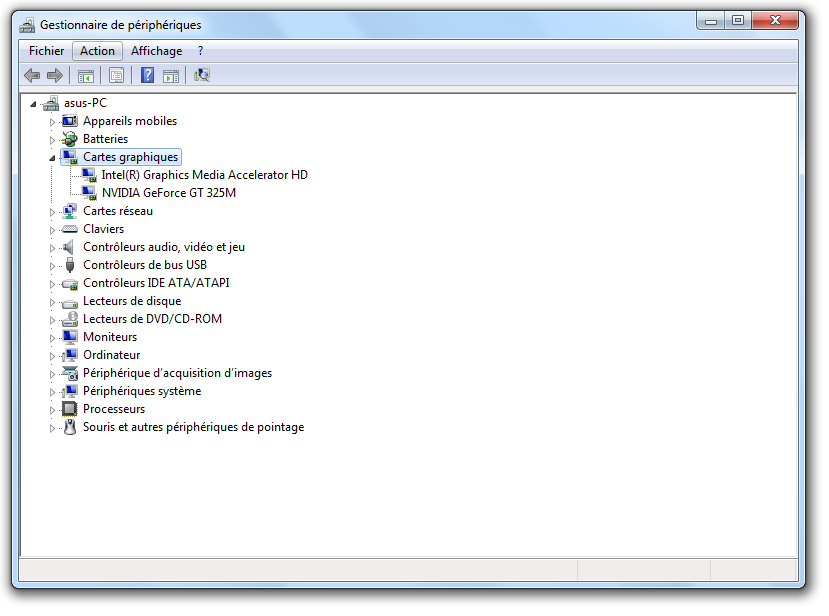Expand the Cartes réseau node

pos(52,212)
